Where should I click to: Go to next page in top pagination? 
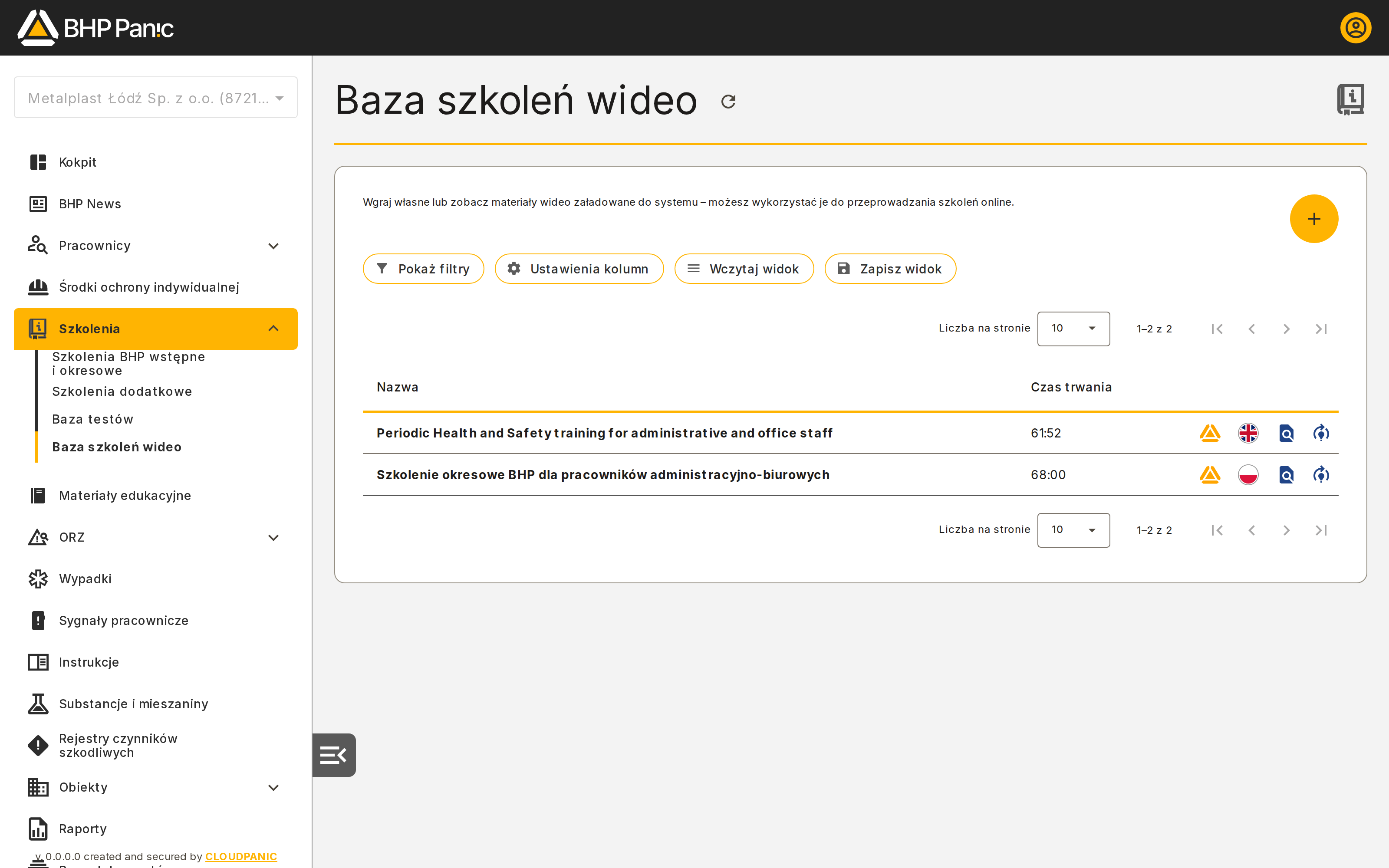tap(1286, 329)
